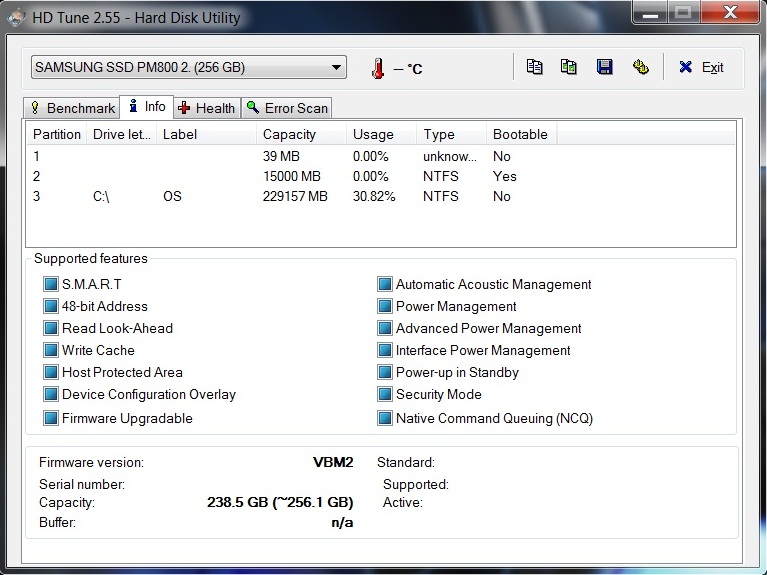Image resolution: width=767 pixels, height=575 pixels.
Task: Close the HD Tune window
Action: (x=730, y=12)
